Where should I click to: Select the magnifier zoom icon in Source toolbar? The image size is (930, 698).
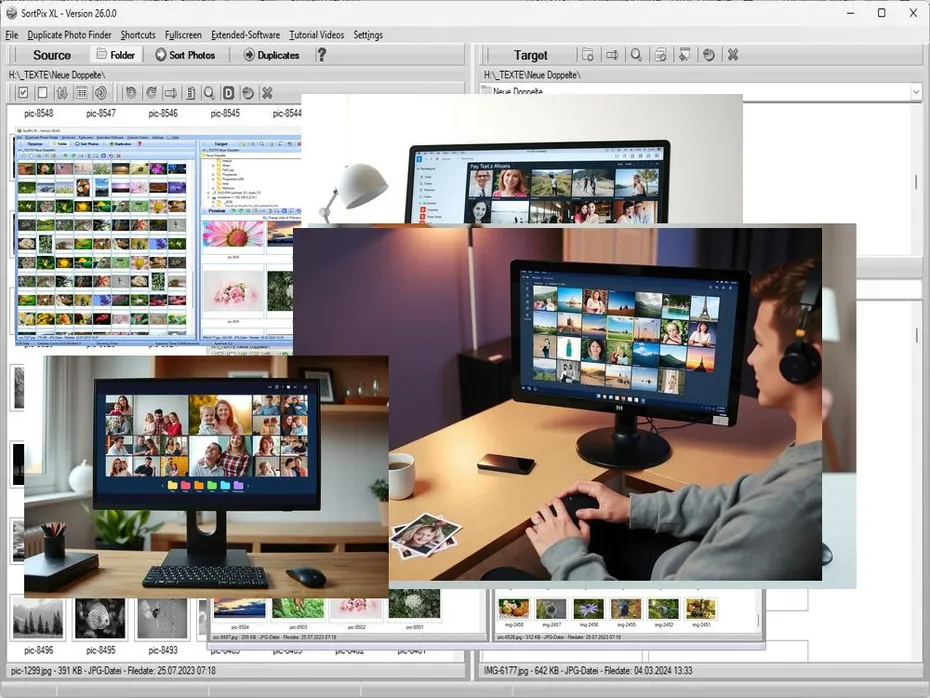tap(211, 92)
